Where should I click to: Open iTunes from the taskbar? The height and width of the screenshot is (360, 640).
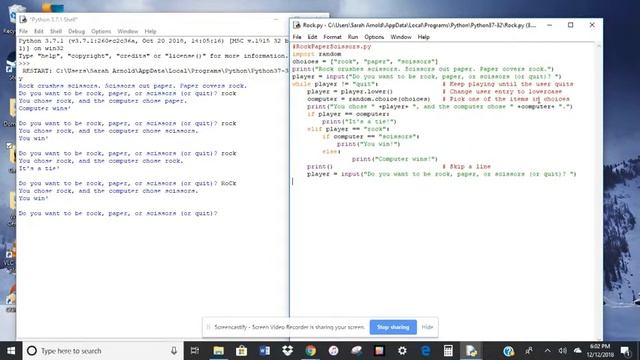(x=333, y=351)
